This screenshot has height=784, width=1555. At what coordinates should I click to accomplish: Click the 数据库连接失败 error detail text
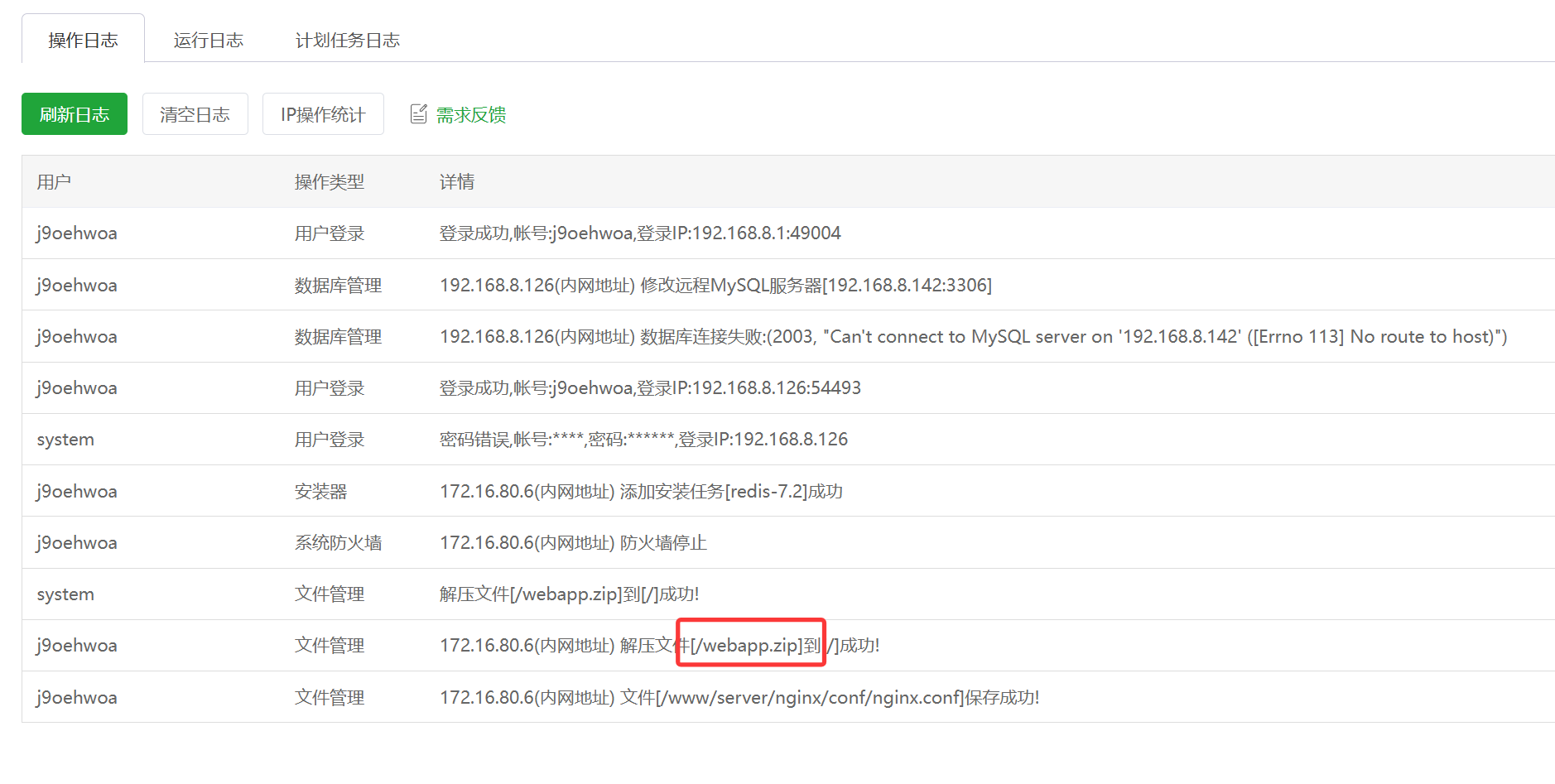(973, 337)
